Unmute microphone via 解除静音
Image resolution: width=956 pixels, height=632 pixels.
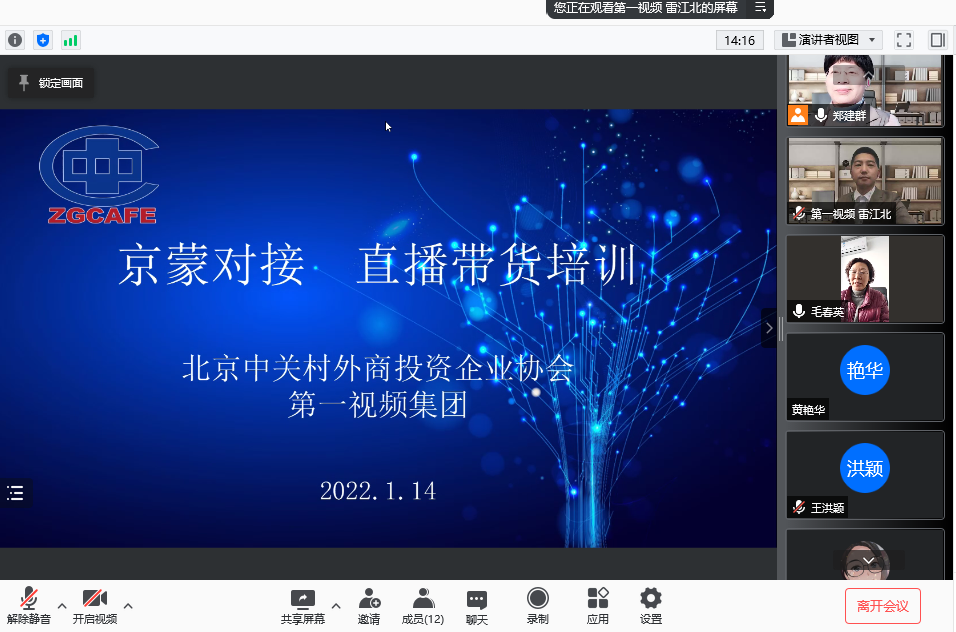29,606
